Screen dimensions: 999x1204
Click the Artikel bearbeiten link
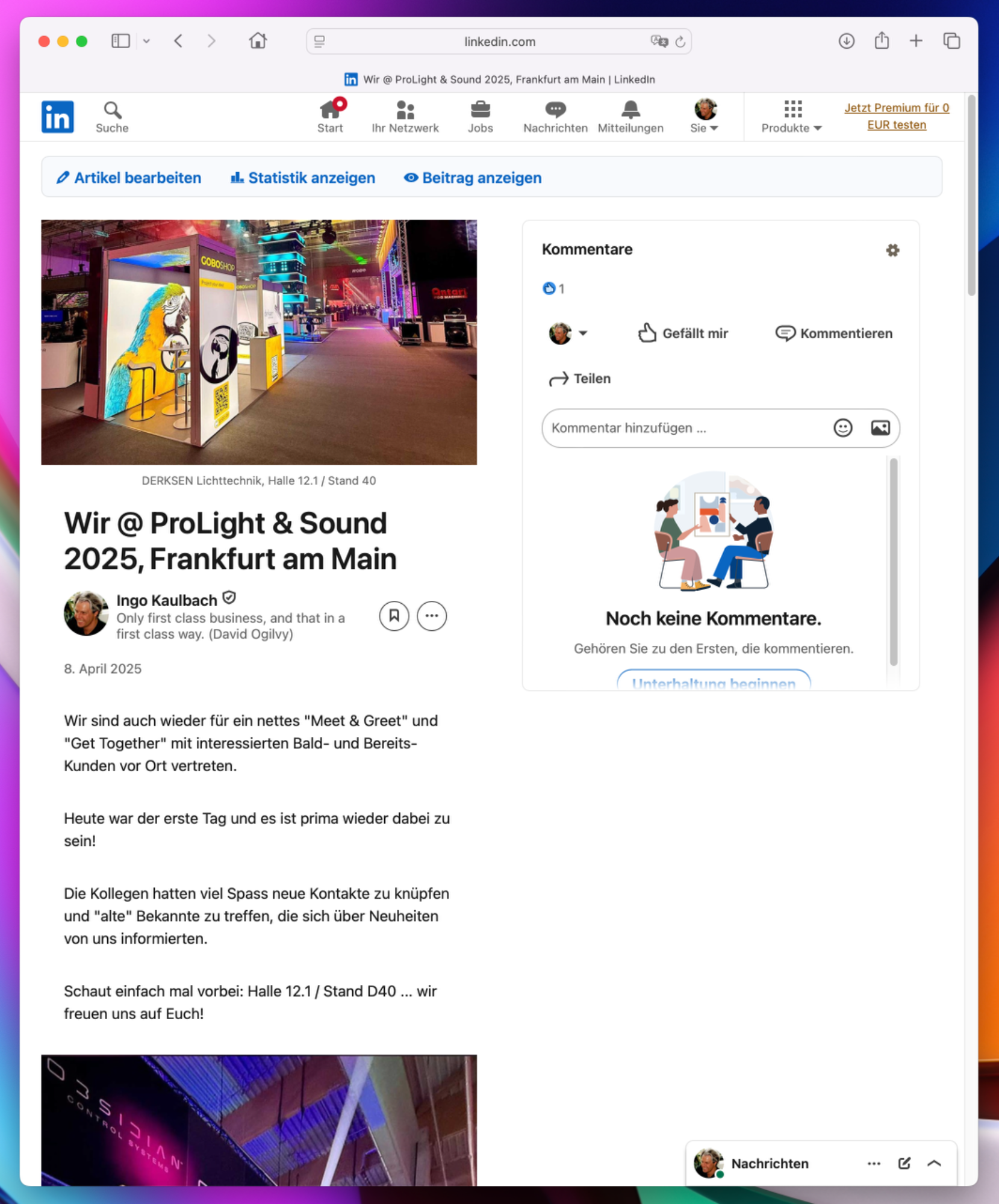(129, 178)
